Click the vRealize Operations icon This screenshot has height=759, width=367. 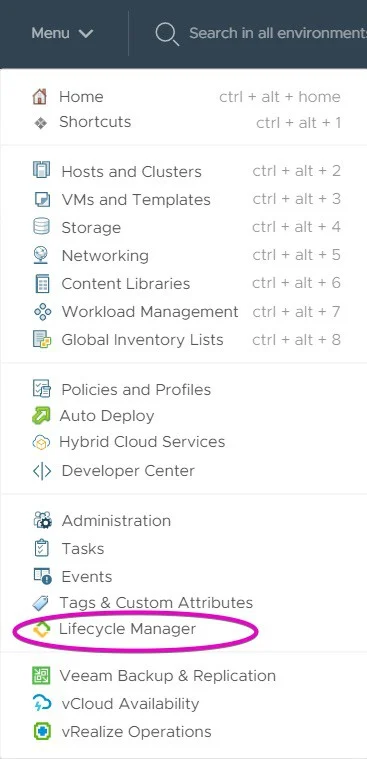[42, 731]
